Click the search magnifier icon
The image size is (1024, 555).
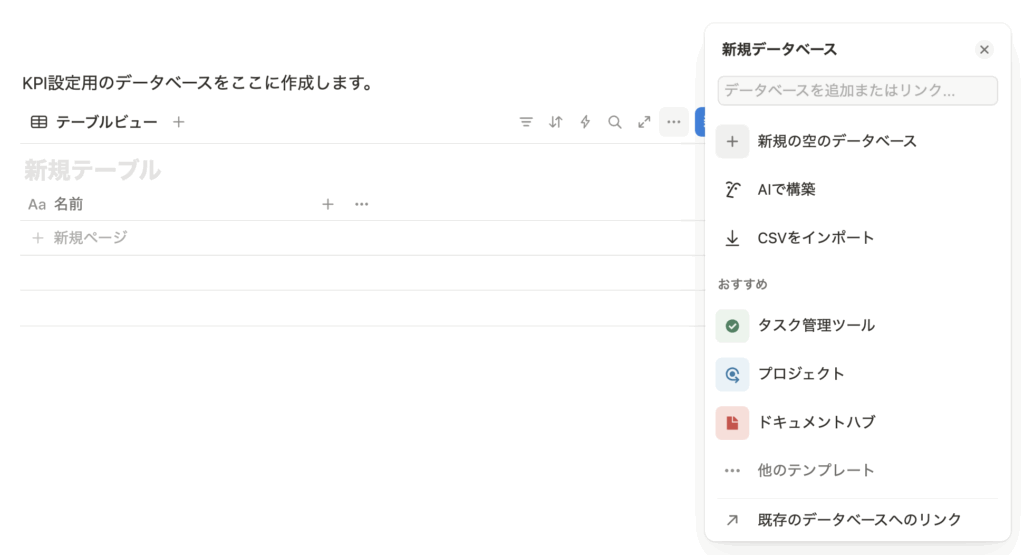[615, 122]
